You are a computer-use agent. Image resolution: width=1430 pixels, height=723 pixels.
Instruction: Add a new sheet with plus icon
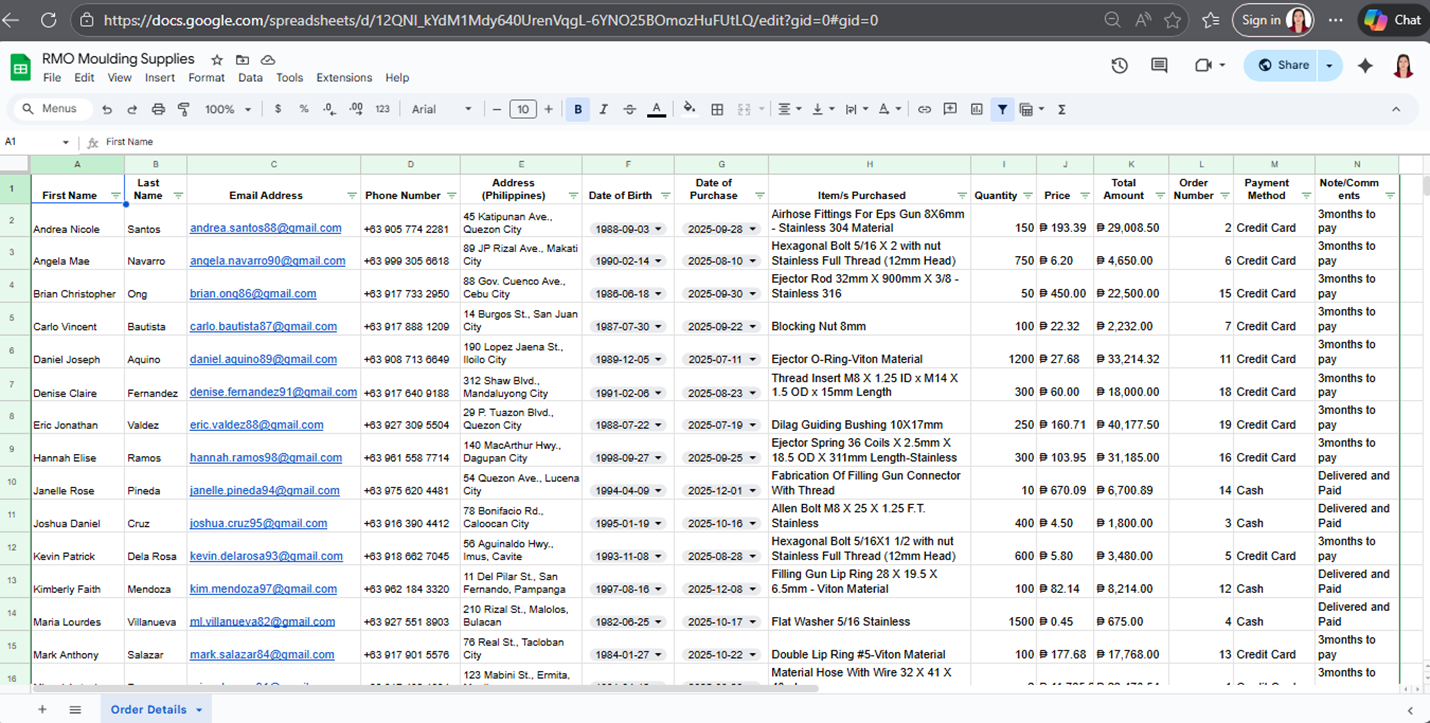(x=42, y=709)
